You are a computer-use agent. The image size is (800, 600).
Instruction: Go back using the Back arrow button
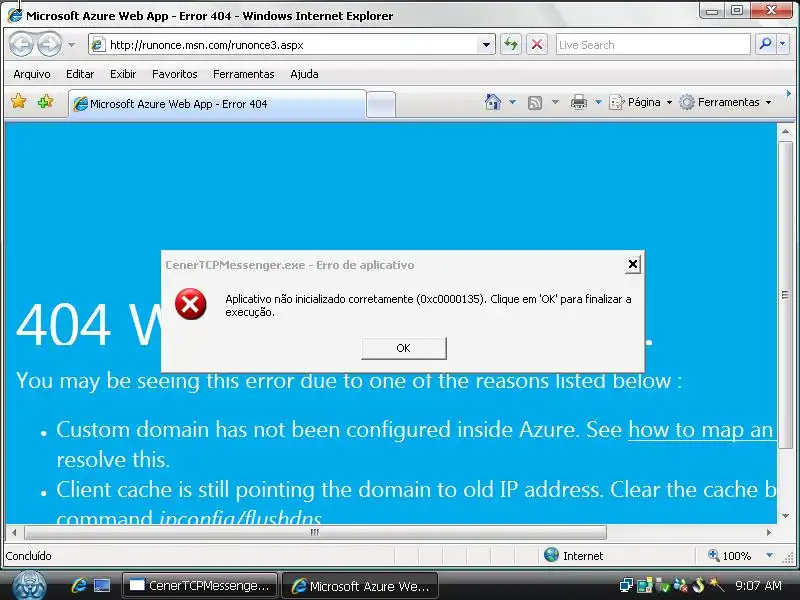(x=21, y=44)
